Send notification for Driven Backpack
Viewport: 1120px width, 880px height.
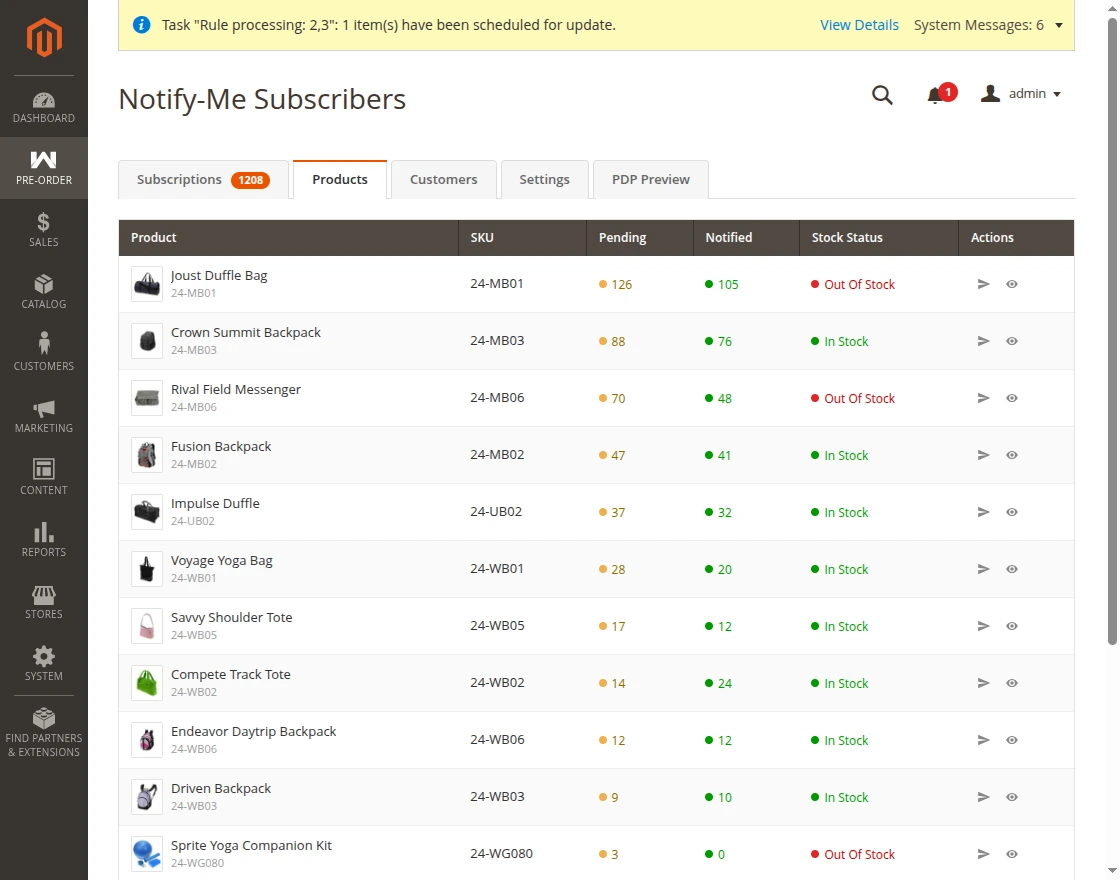(984, 797)
